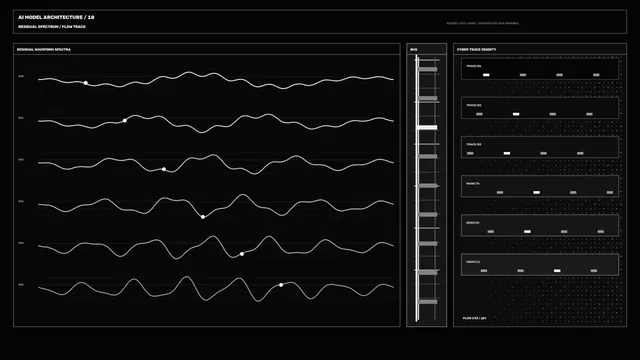Click highlighted white segment in bottom density row

tap(557, 271)
